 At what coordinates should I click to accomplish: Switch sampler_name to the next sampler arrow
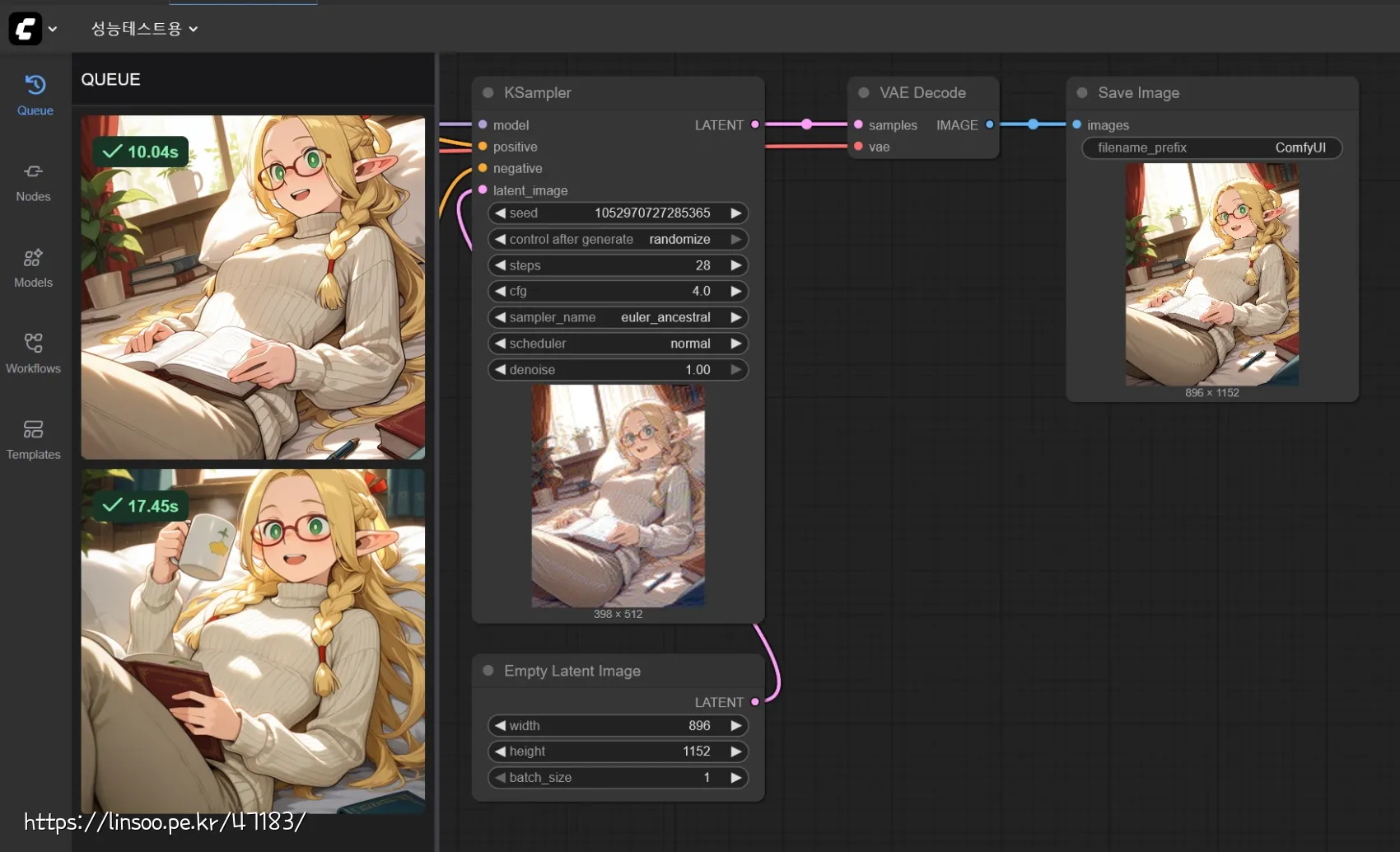[x=736, y=317]
